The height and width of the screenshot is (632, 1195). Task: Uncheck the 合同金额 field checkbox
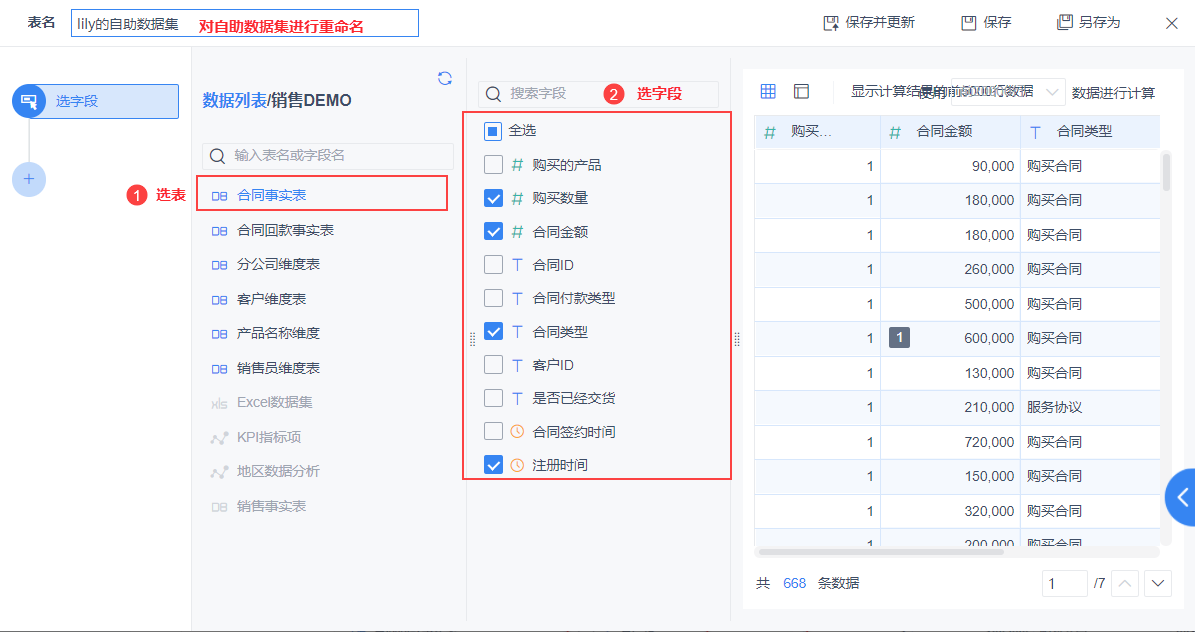[x=493, y=232]
